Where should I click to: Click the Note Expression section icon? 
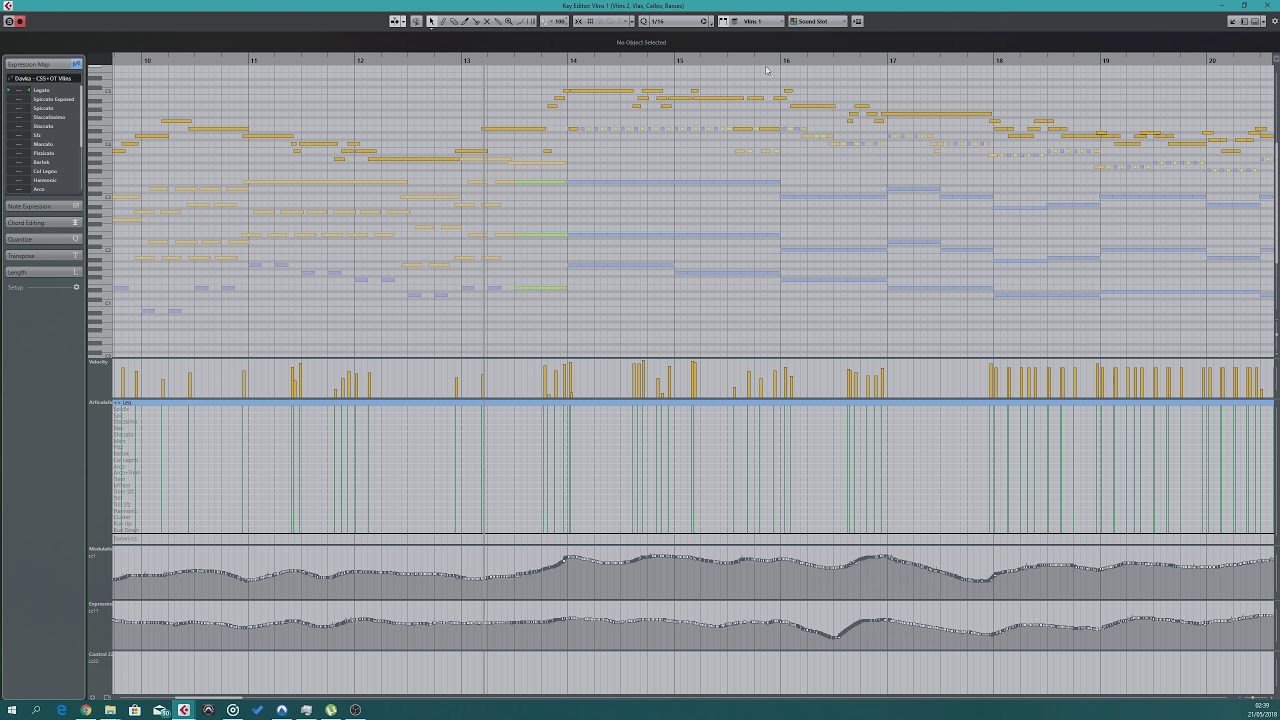[x=75, y=206]
